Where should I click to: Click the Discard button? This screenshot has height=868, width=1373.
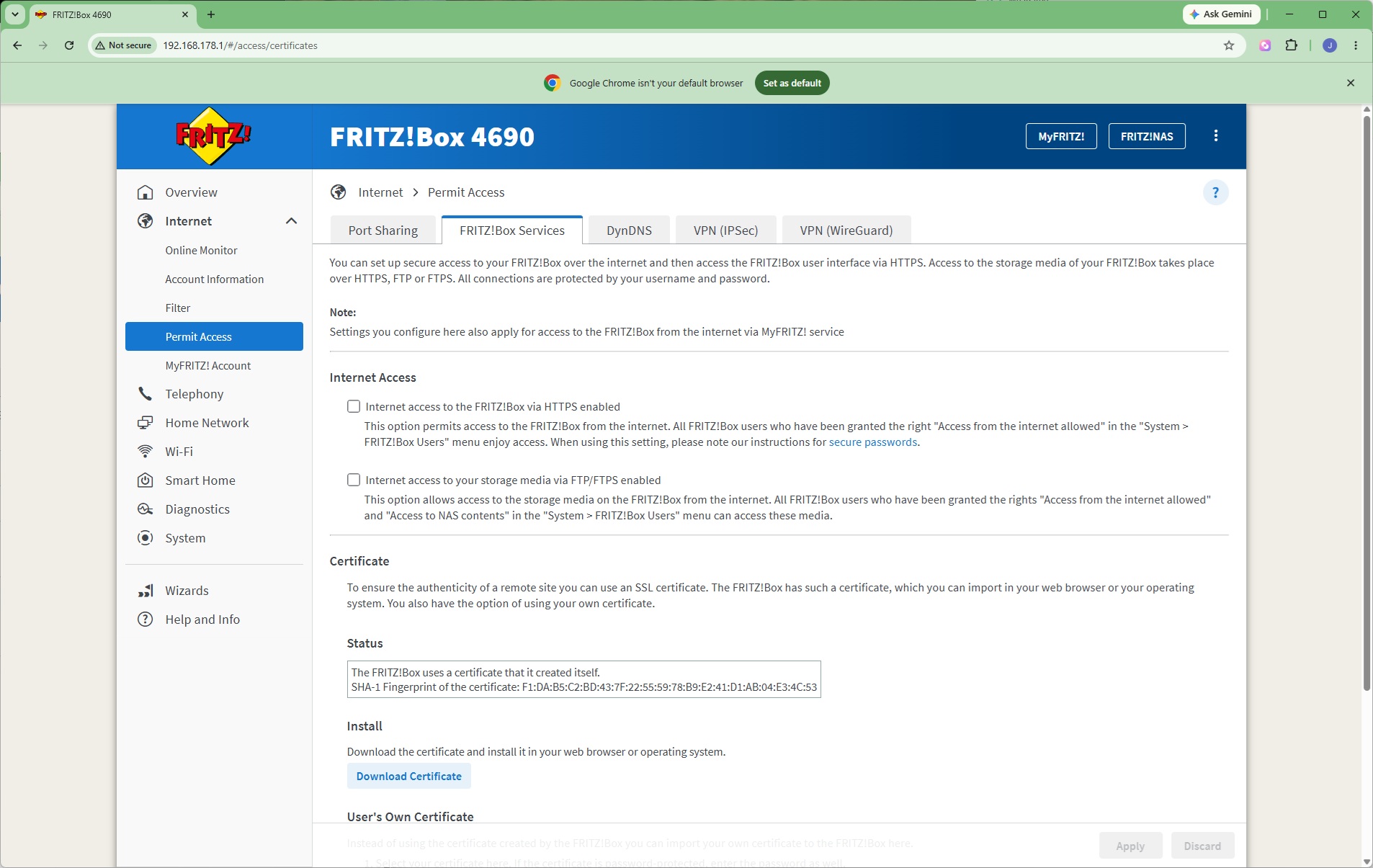pos(1202,846)
